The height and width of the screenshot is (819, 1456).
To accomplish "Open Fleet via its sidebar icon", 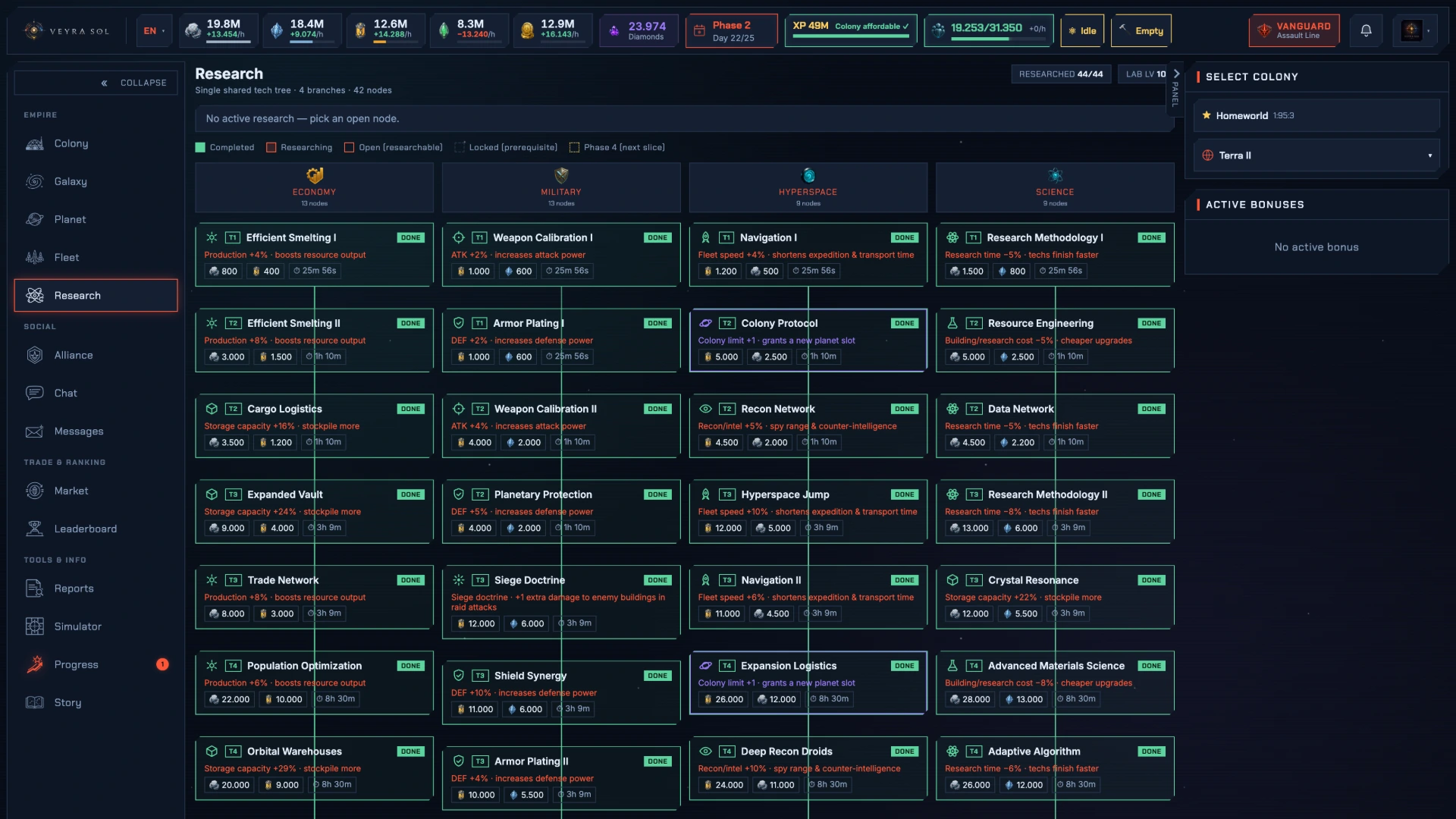I will (x=35, y=258).
